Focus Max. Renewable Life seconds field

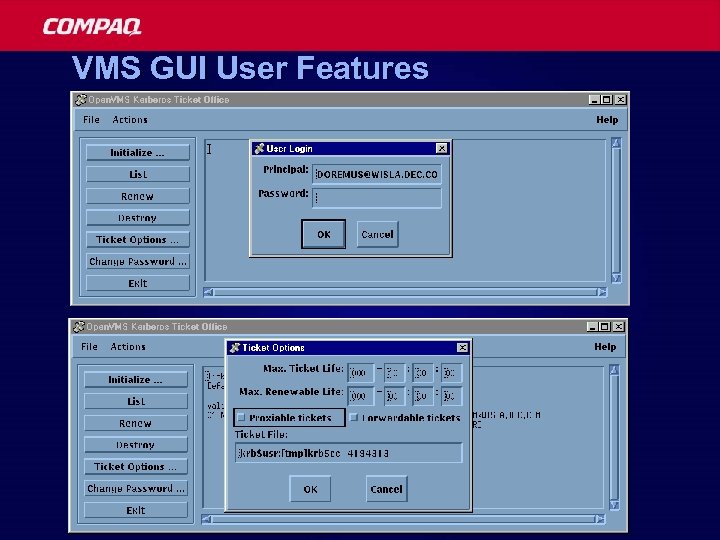point(451,396)
